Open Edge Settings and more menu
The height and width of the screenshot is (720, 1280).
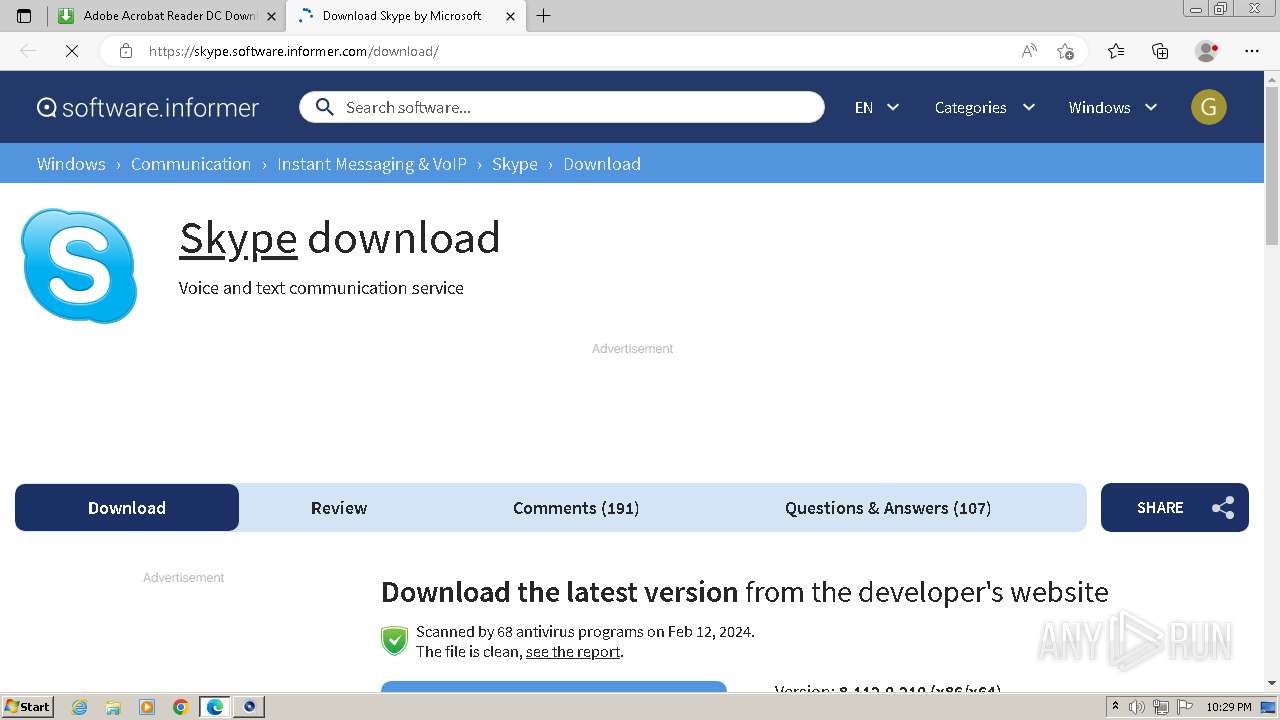(x=1252, y=51)
